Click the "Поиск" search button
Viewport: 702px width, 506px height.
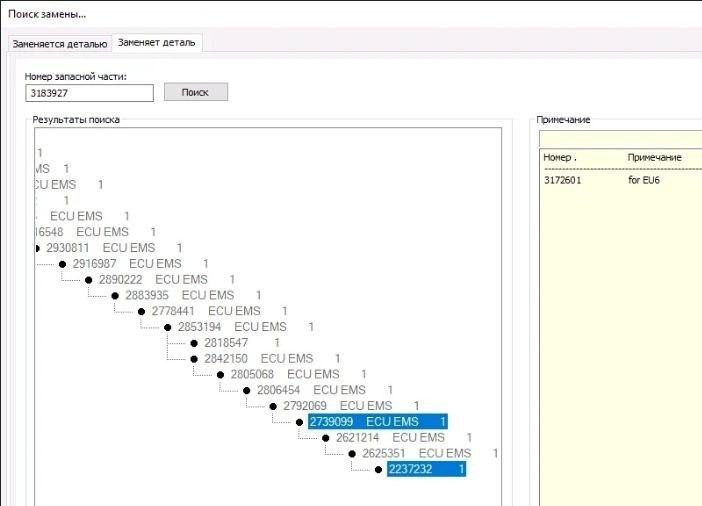pyautogui.click(x=196, y=92)
